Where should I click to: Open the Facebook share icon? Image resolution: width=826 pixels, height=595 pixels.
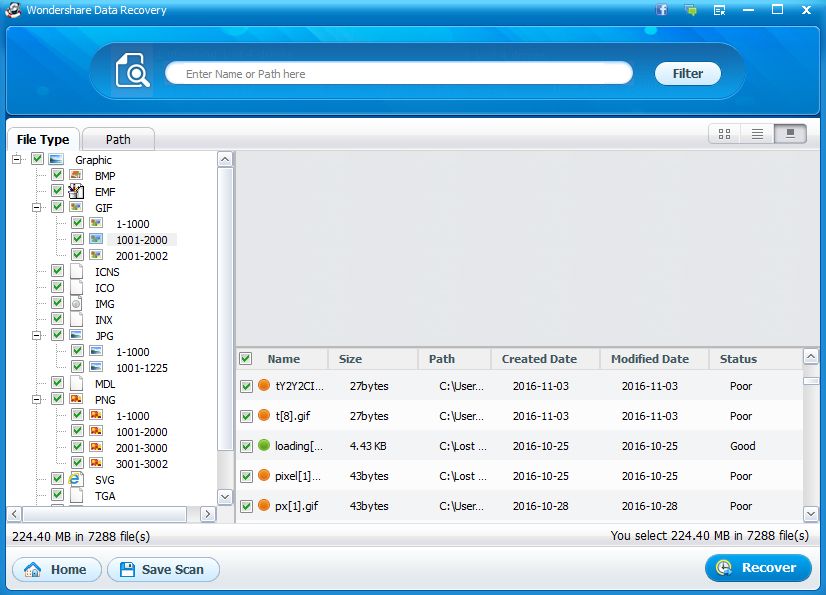coord(662,10)
